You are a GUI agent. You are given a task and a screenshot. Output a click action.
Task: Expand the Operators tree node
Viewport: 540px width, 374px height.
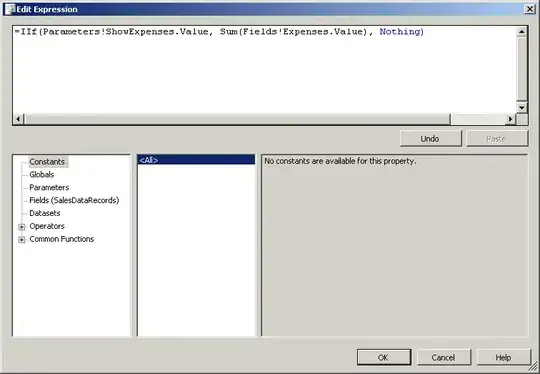click(x=22, y=227)
